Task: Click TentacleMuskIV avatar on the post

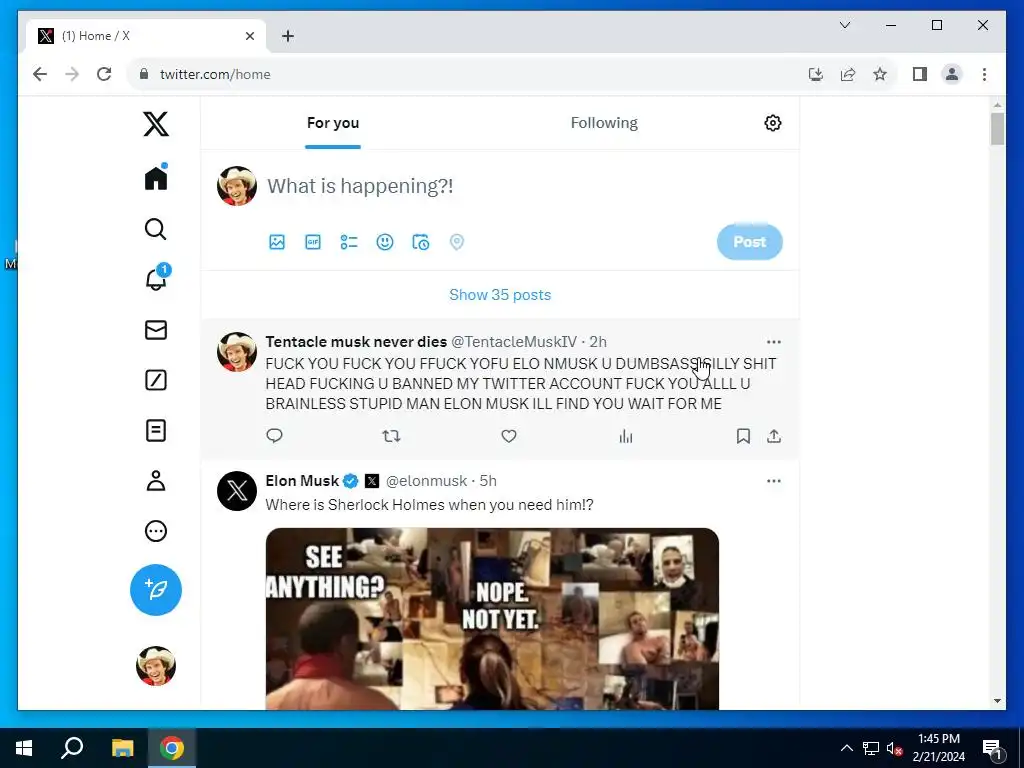Action: 236,351
